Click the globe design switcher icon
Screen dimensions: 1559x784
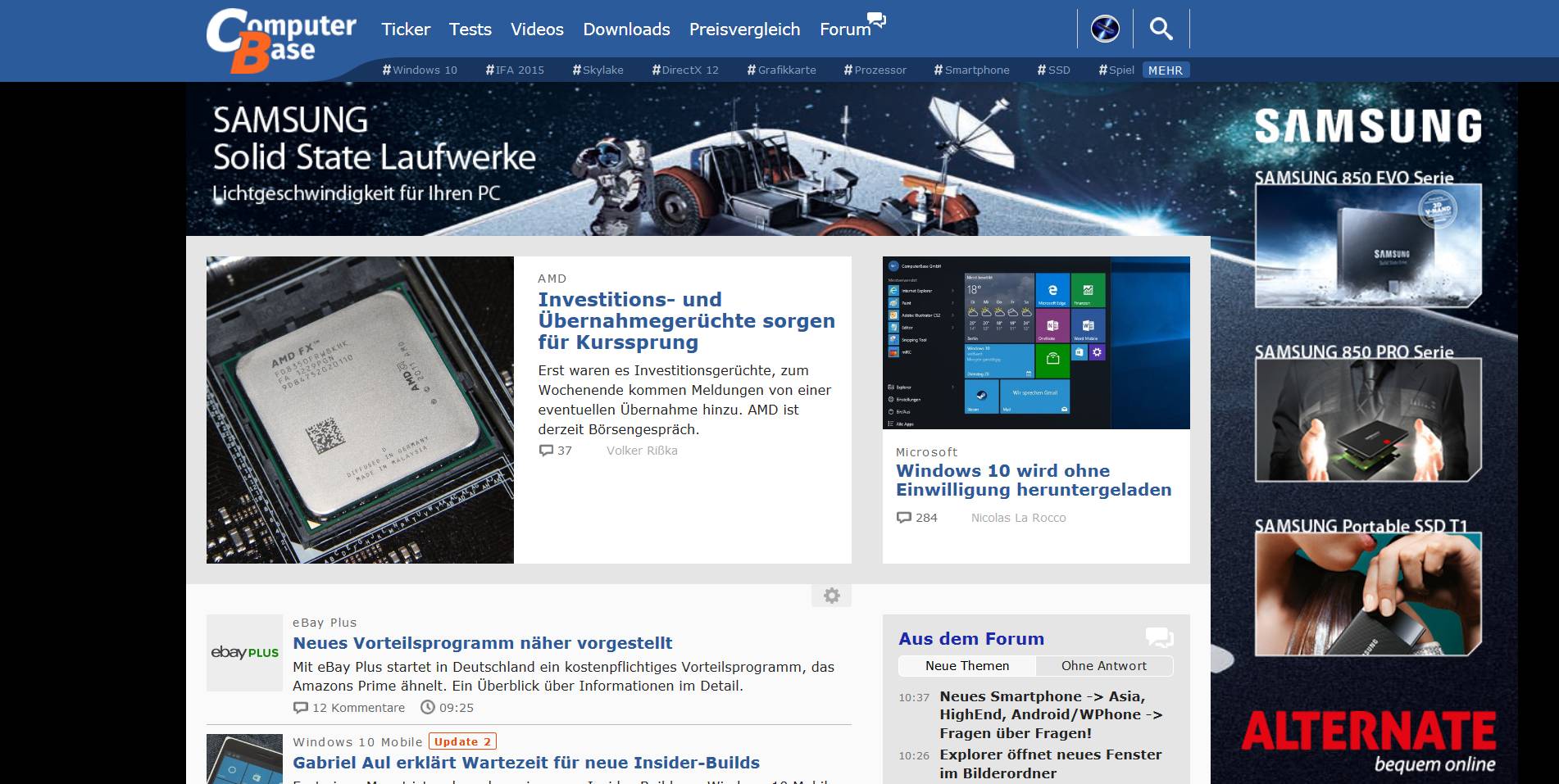point(1105,29)
